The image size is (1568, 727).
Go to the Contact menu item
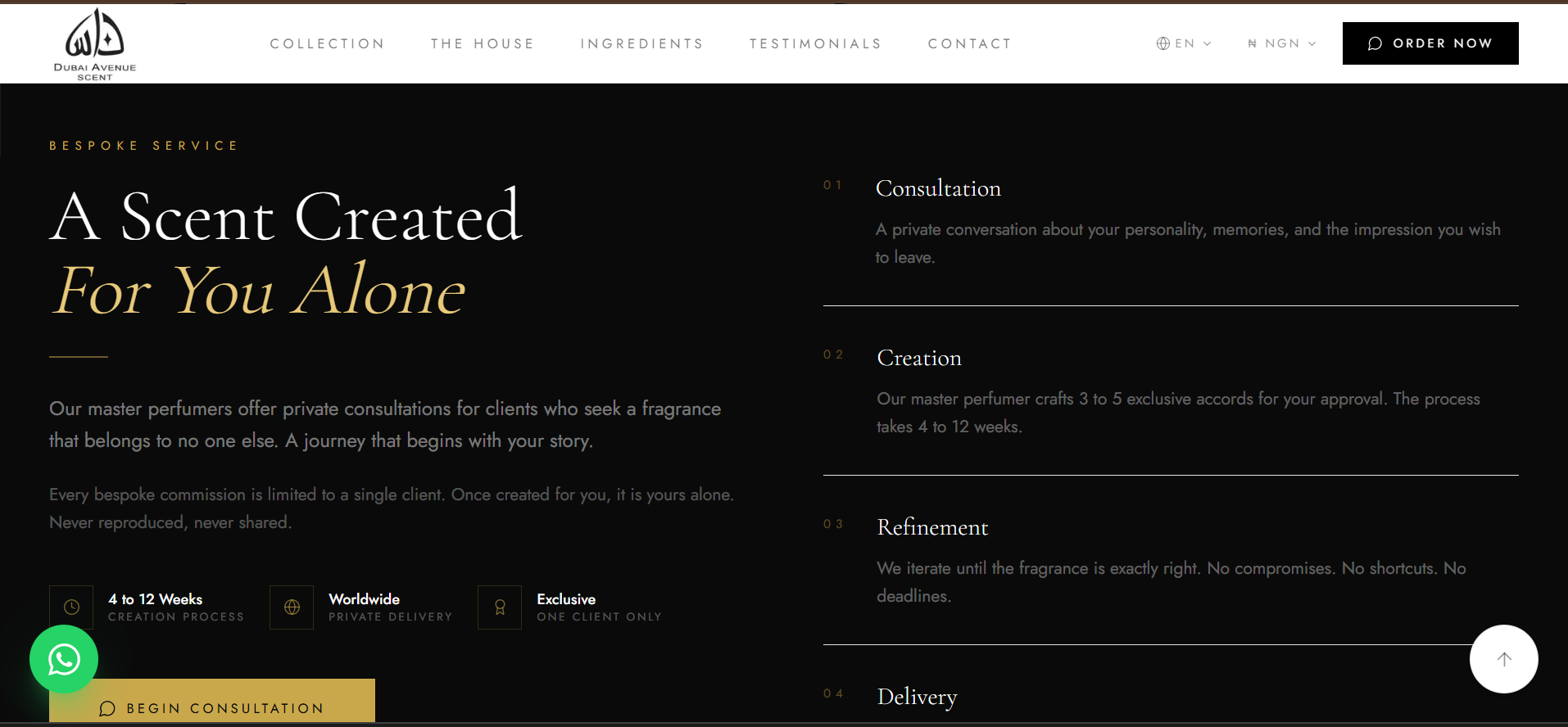coord(970,43)
